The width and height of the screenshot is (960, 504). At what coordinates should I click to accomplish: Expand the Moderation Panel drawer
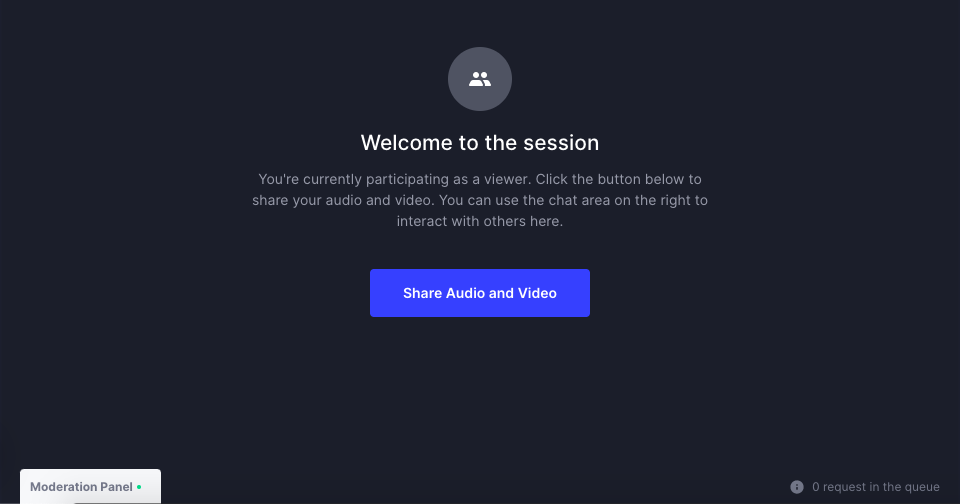click(x=90, y=487)
